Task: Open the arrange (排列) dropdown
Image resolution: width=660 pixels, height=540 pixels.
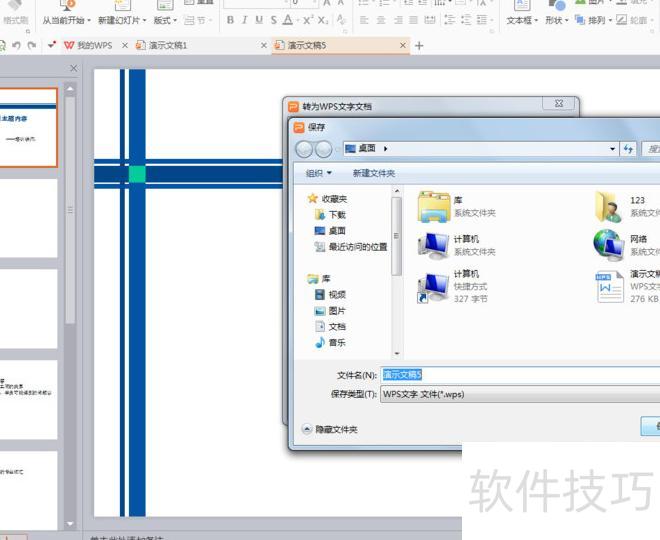Action: 593,20
